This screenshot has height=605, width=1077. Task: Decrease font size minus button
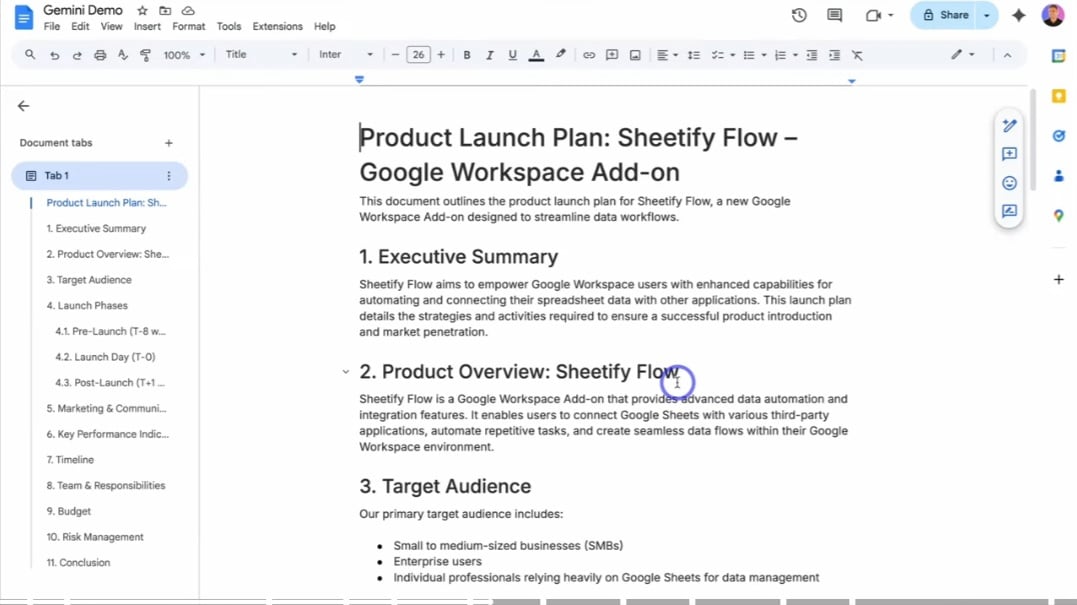coord(395,55)
